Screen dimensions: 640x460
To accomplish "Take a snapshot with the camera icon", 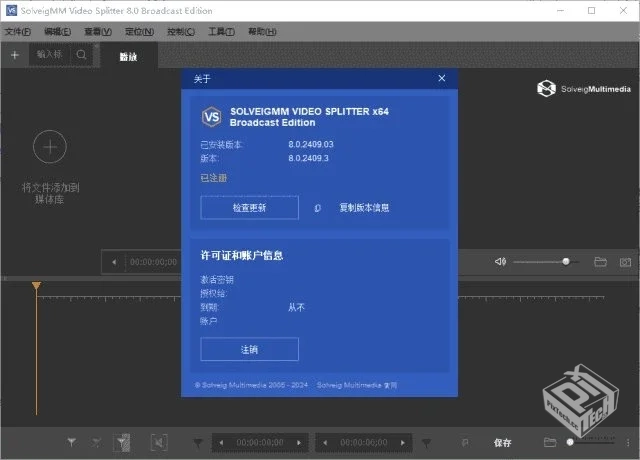I will pos(625,262).
